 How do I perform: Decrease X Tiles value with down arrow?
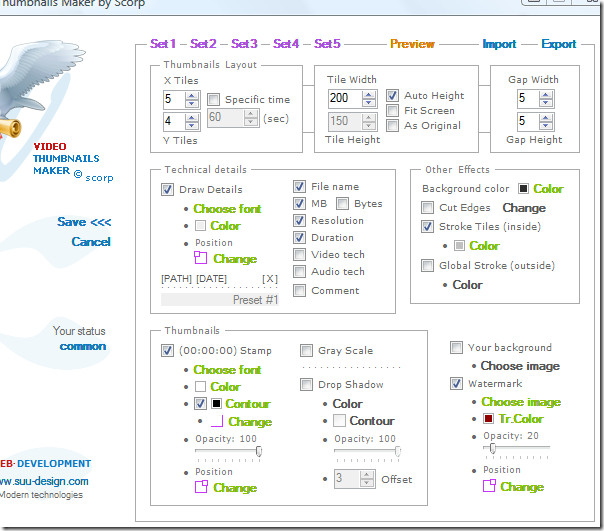pos(192,103)
